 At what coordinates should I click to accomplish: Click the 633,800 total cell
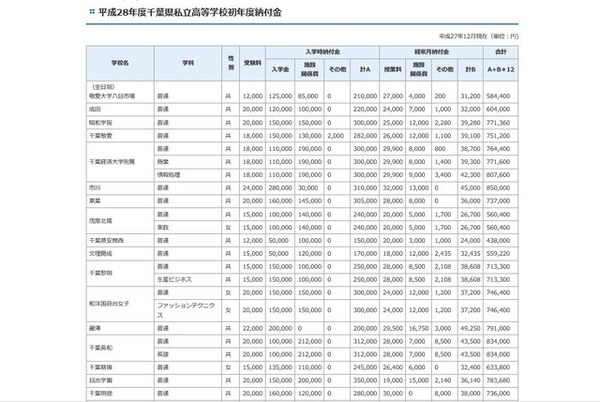(501, 367)
